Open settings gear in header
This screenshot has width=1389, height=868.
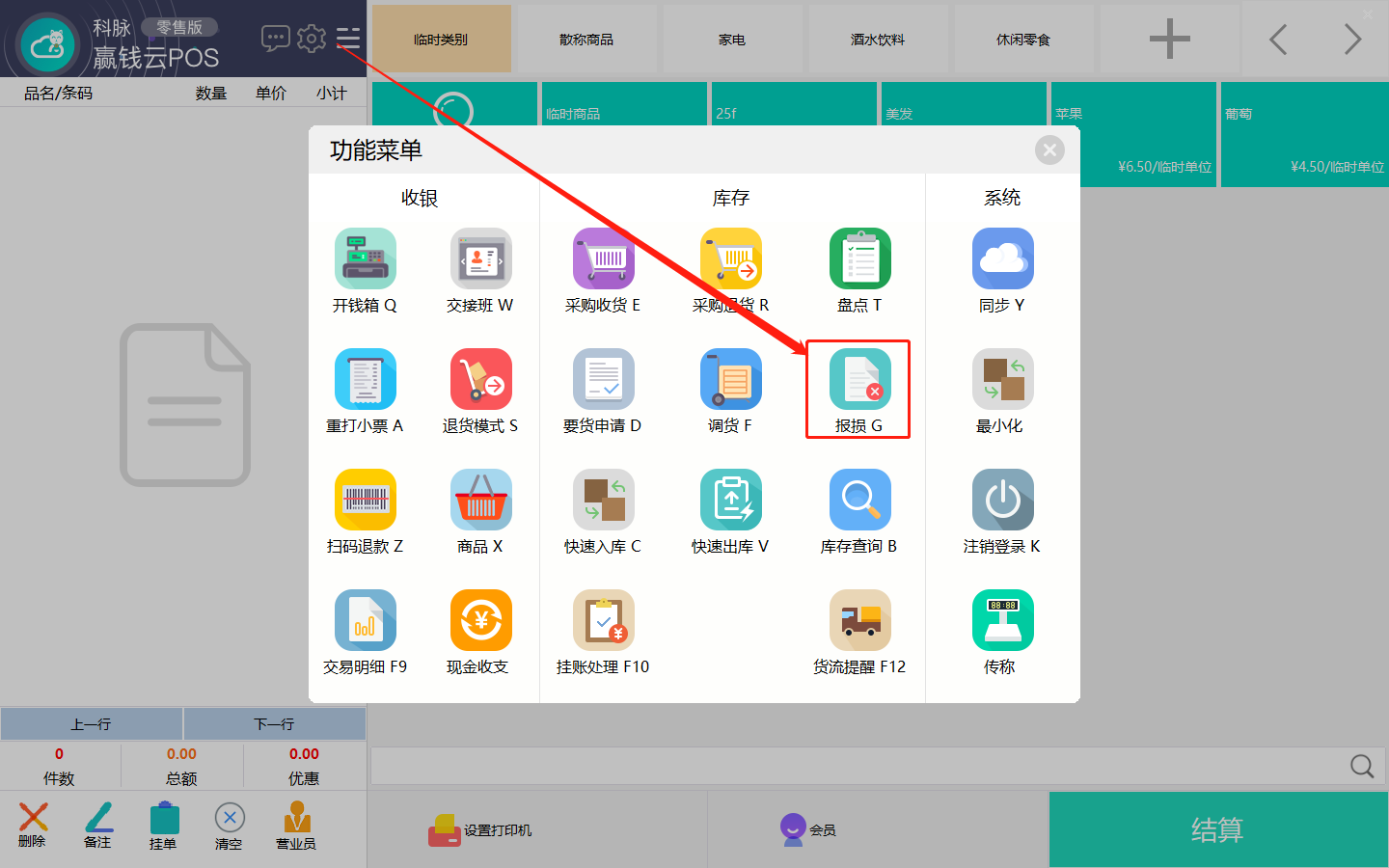312,39
